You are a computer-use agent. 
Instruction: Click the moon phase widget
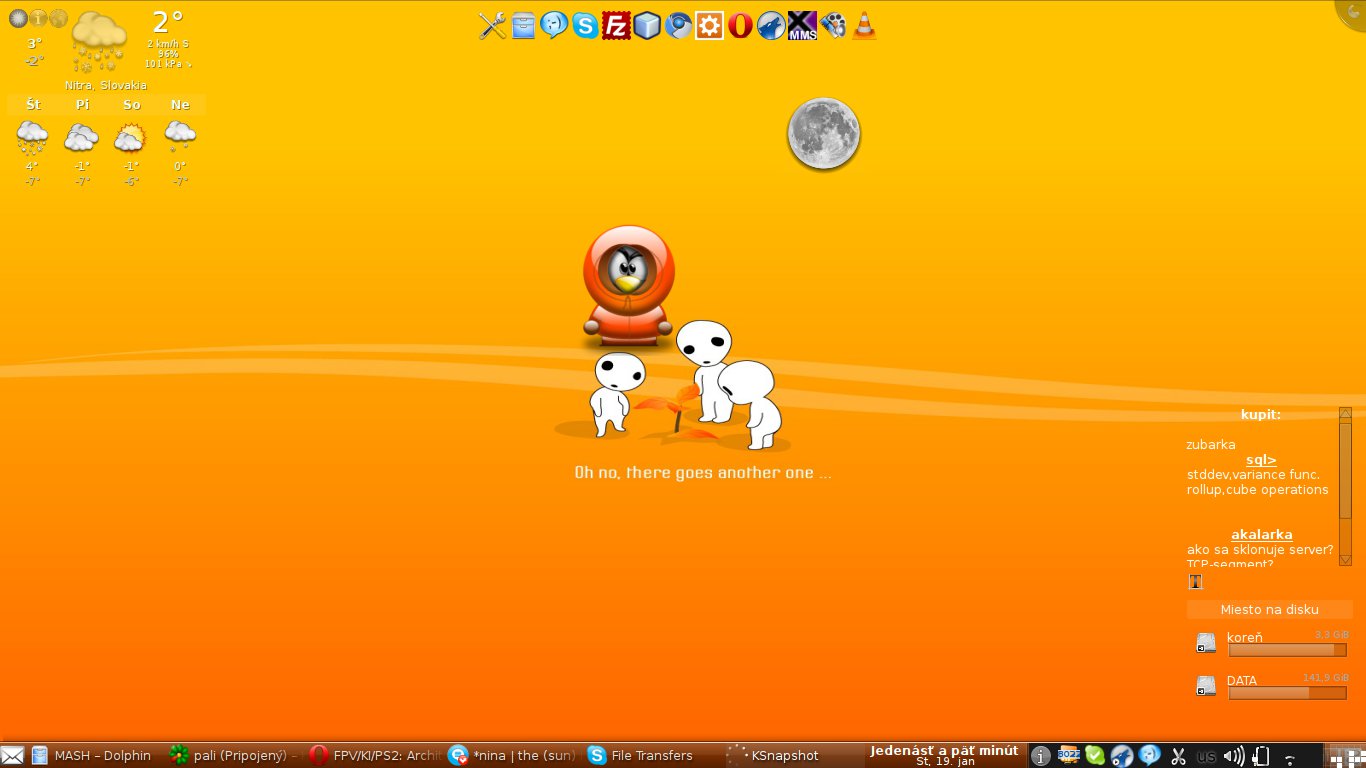point(824,133)
